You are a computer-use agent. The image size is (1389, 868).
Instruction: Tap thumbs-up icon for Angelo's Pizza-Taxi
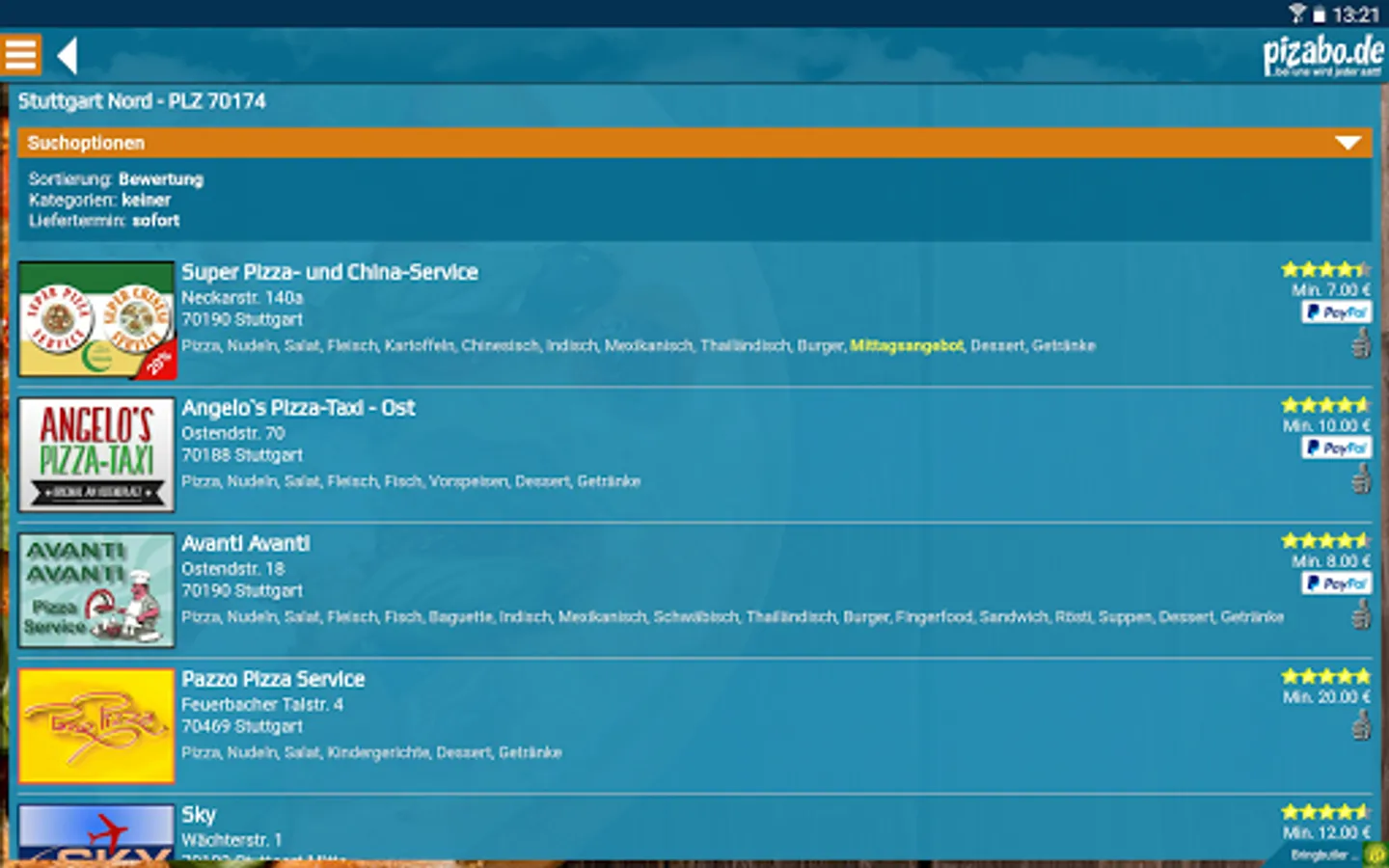tap(1361, 478)
